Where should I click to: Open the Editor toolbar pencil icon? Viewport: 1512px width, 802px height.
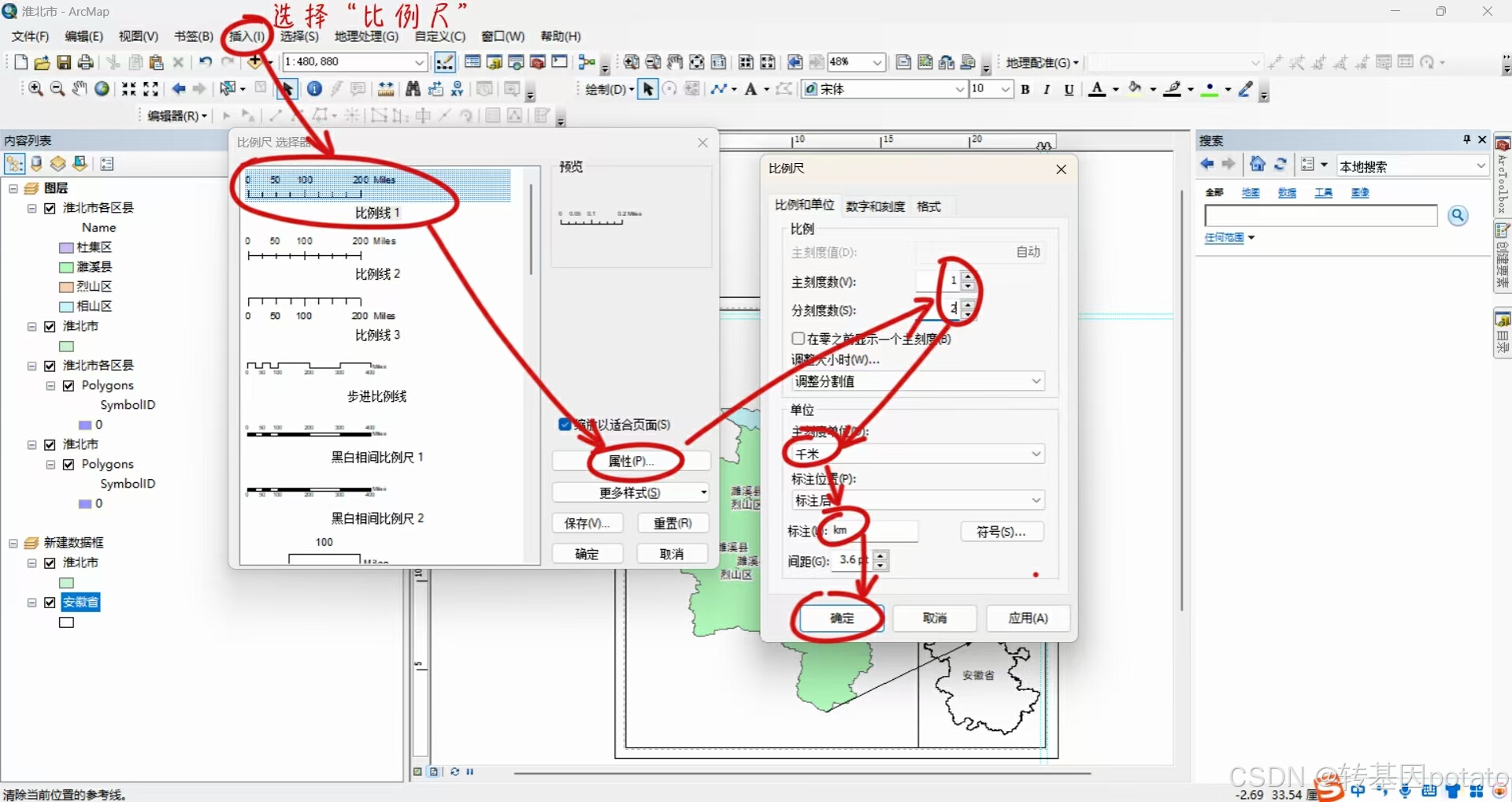click(x=445, y=62)
